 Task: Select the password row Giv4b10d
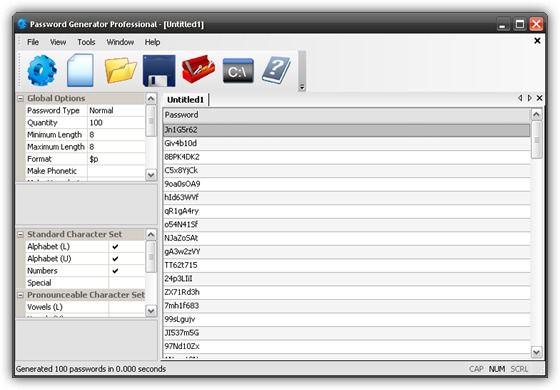[x=346, y=144]
